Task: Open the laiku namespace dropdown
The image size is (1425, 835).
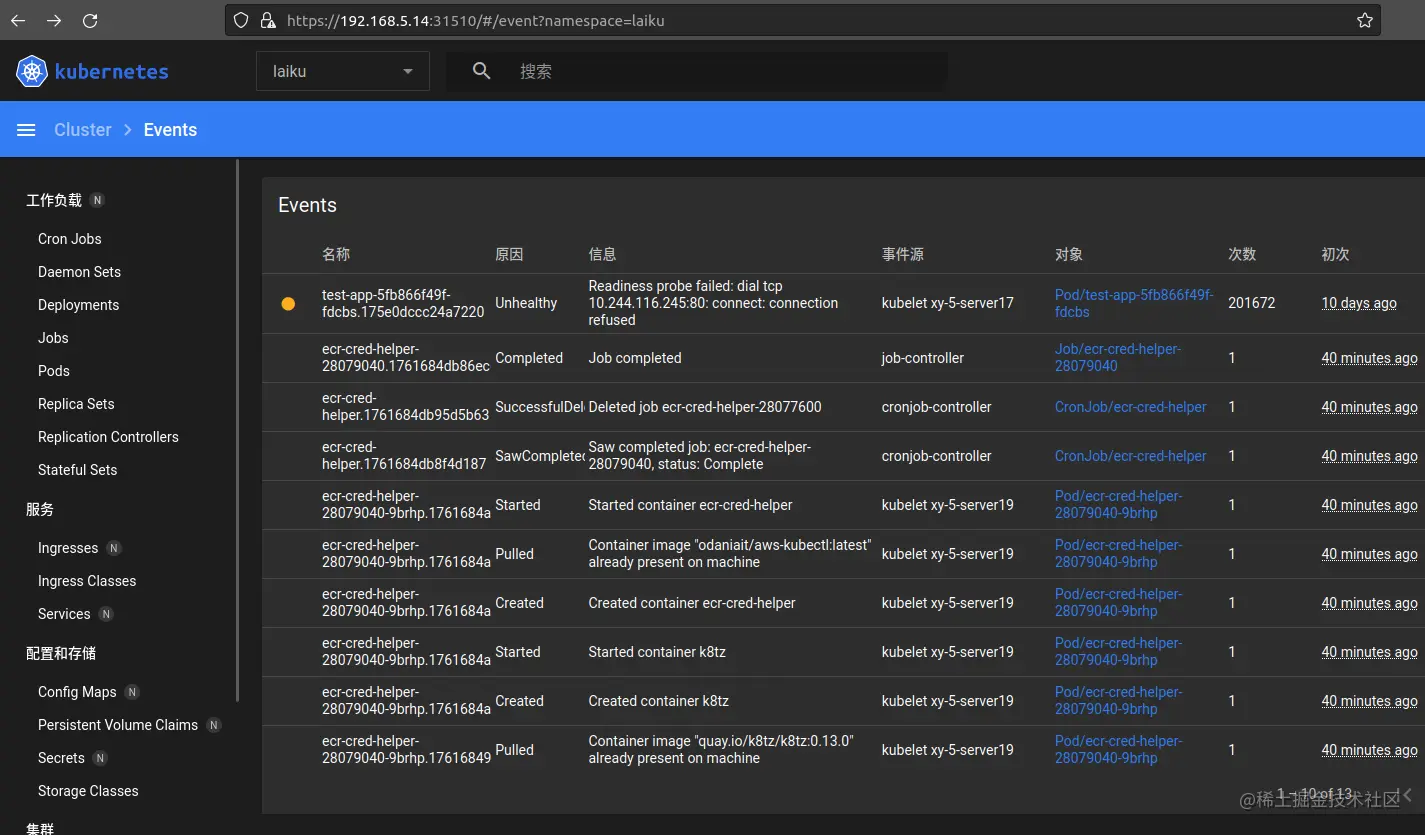Action: point(343,71)
